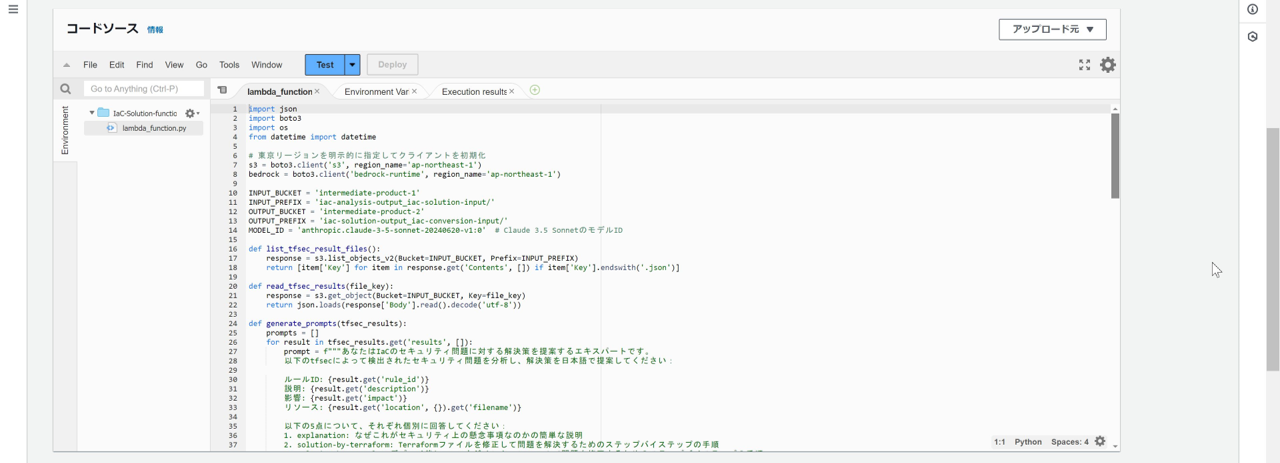Image resolution: width=1280 pixels, height=463 pixels.
Task: Click line number 16 in the gutter
Action: click(x=233, y=249)
